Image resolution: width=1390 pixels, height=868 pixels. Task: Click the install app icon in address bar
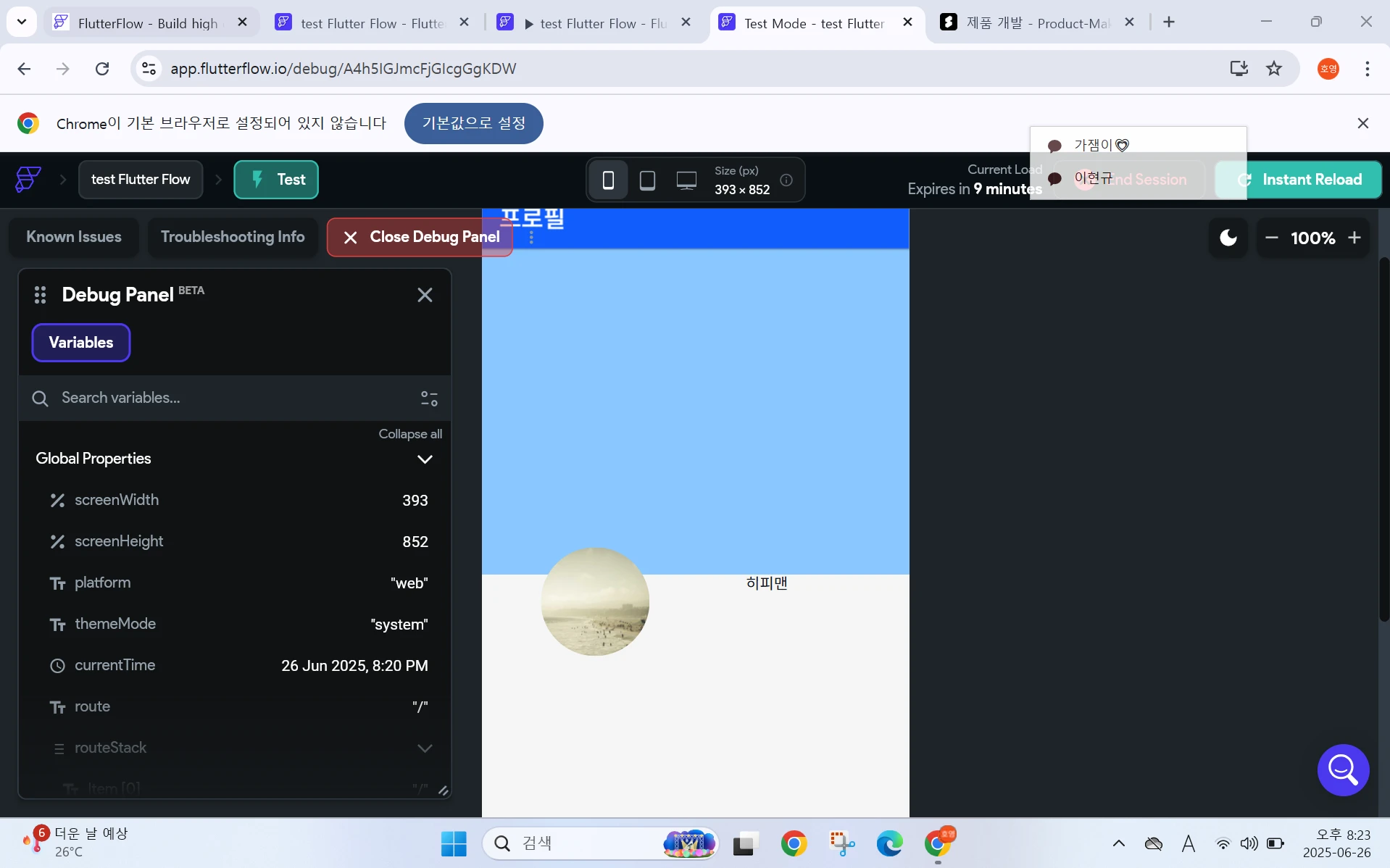click(x=1239, y=69)
